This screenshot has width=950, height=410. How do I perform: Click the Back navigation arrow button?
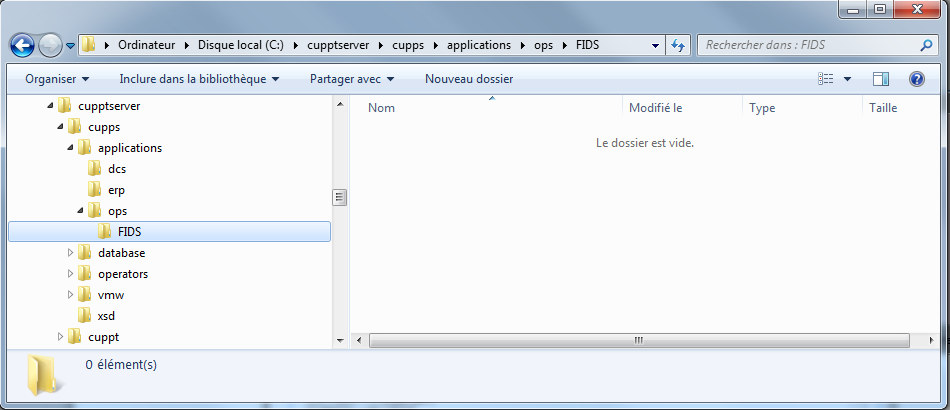pyautogui.click(x=23, y=45)
